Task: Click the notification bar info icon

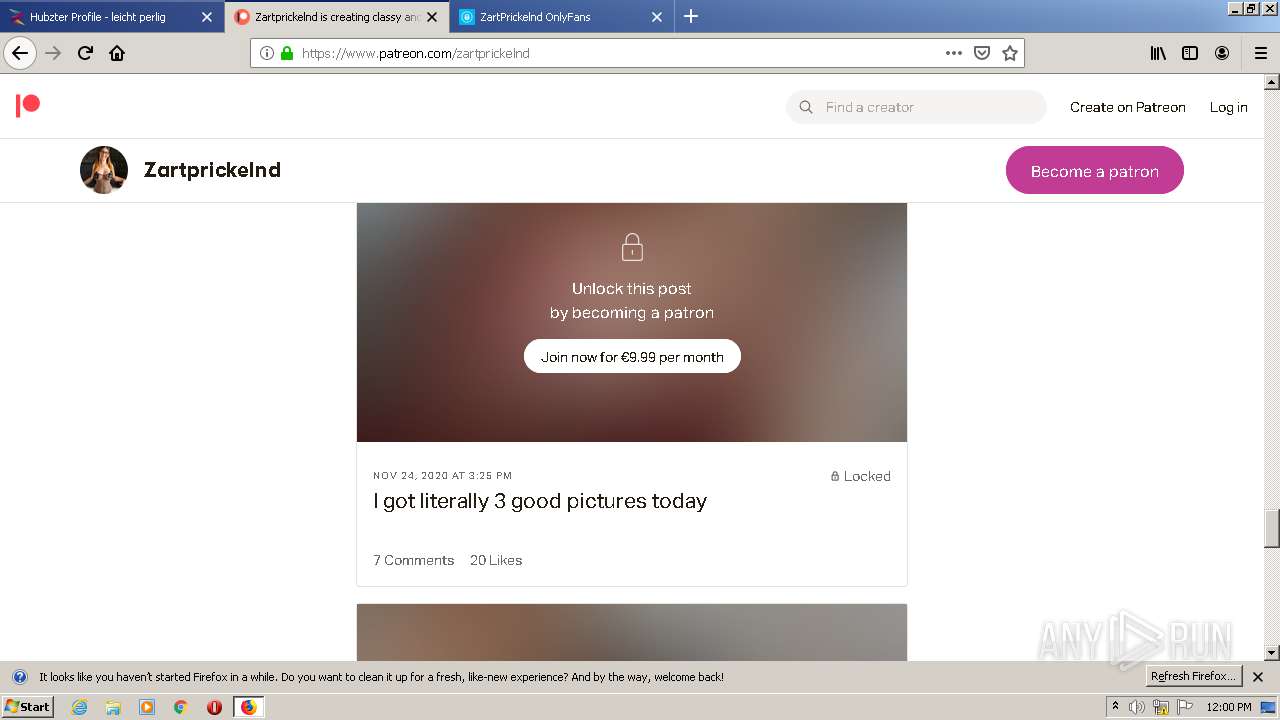Action: point(19,677)
